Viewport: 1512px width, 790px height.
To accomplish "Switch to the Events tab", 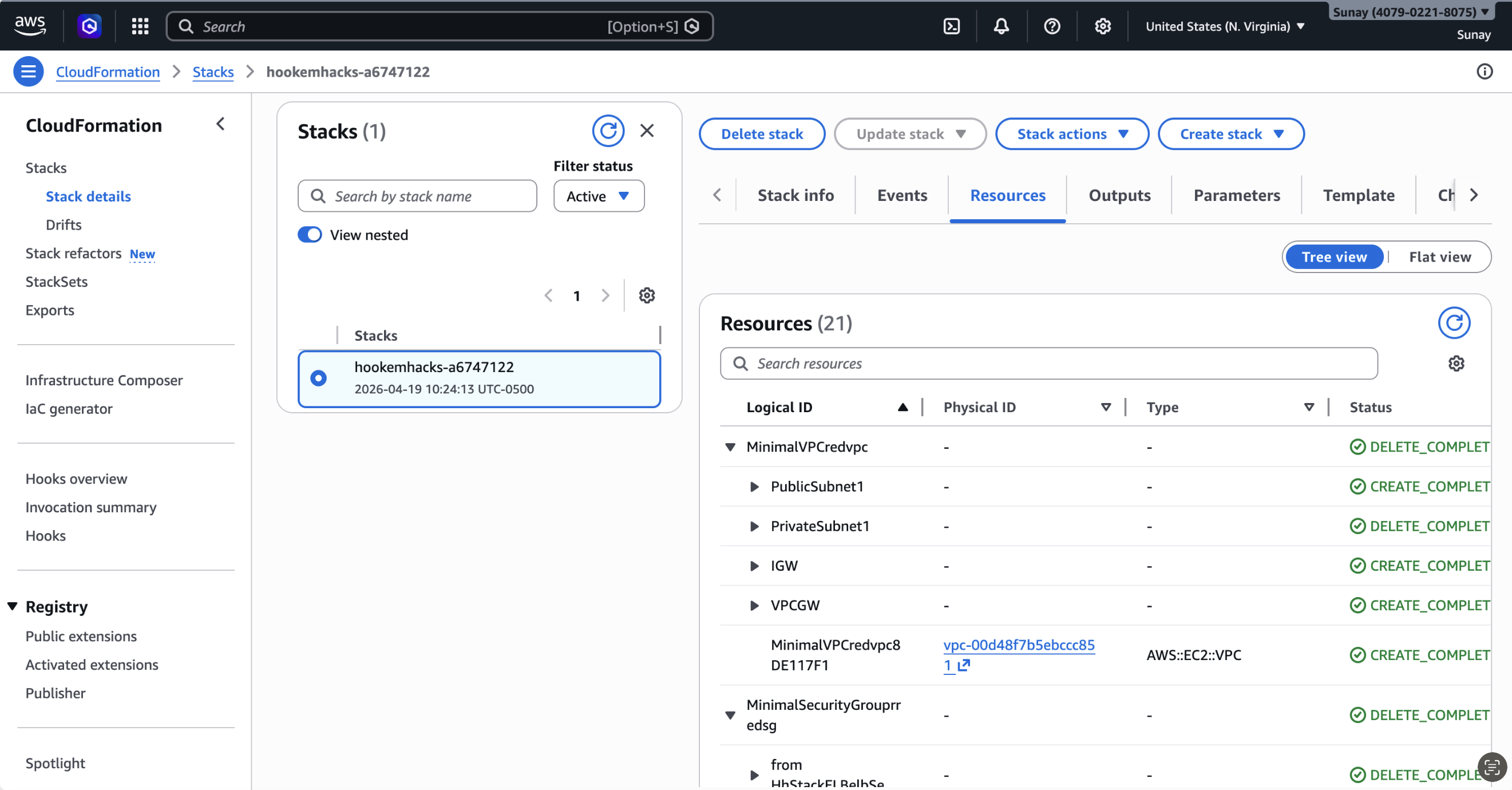I will [901, 195].
